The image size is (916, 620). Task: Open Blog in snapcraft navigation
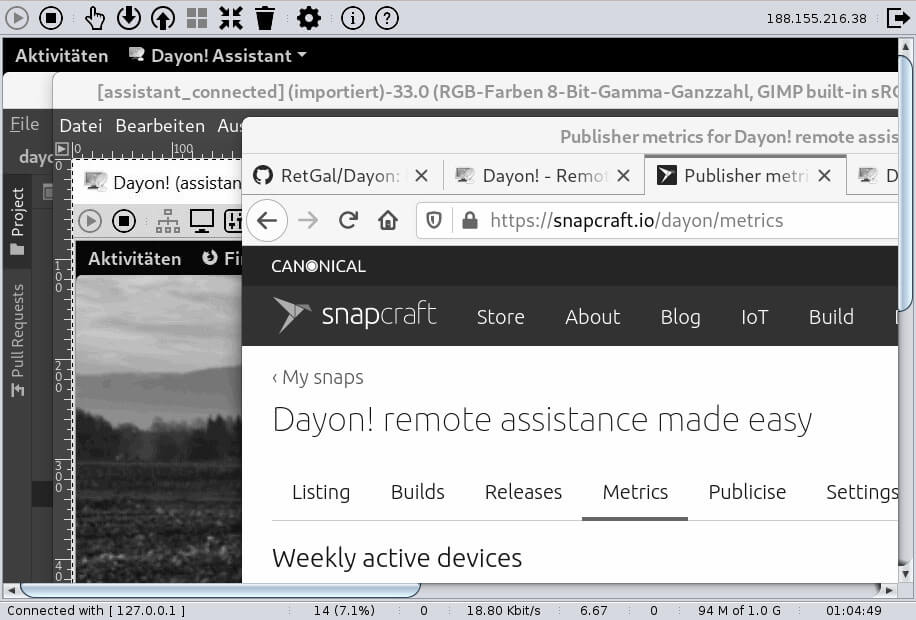click(681, 317)
